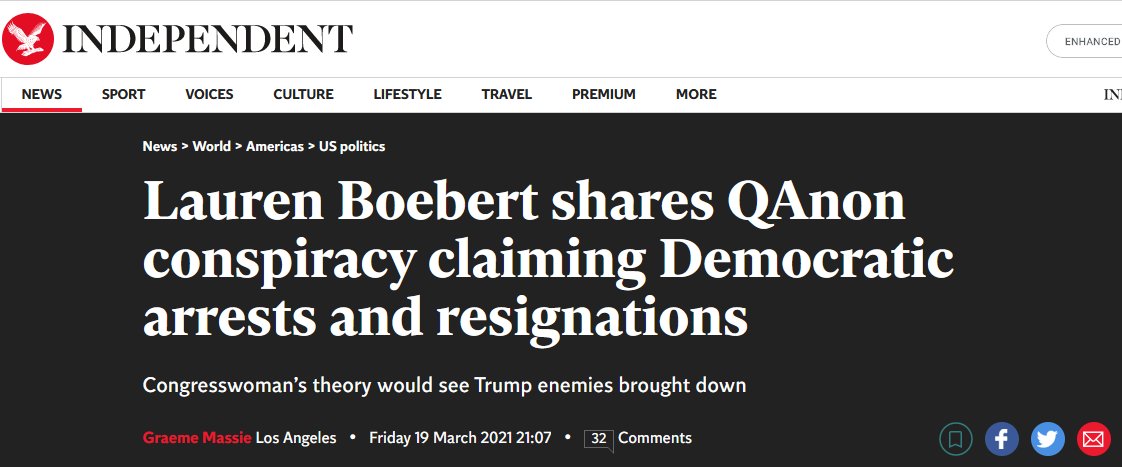Share the article on Twitter
The height and width of the screenshot is (467, 1122).
[x=1048, y=439]
